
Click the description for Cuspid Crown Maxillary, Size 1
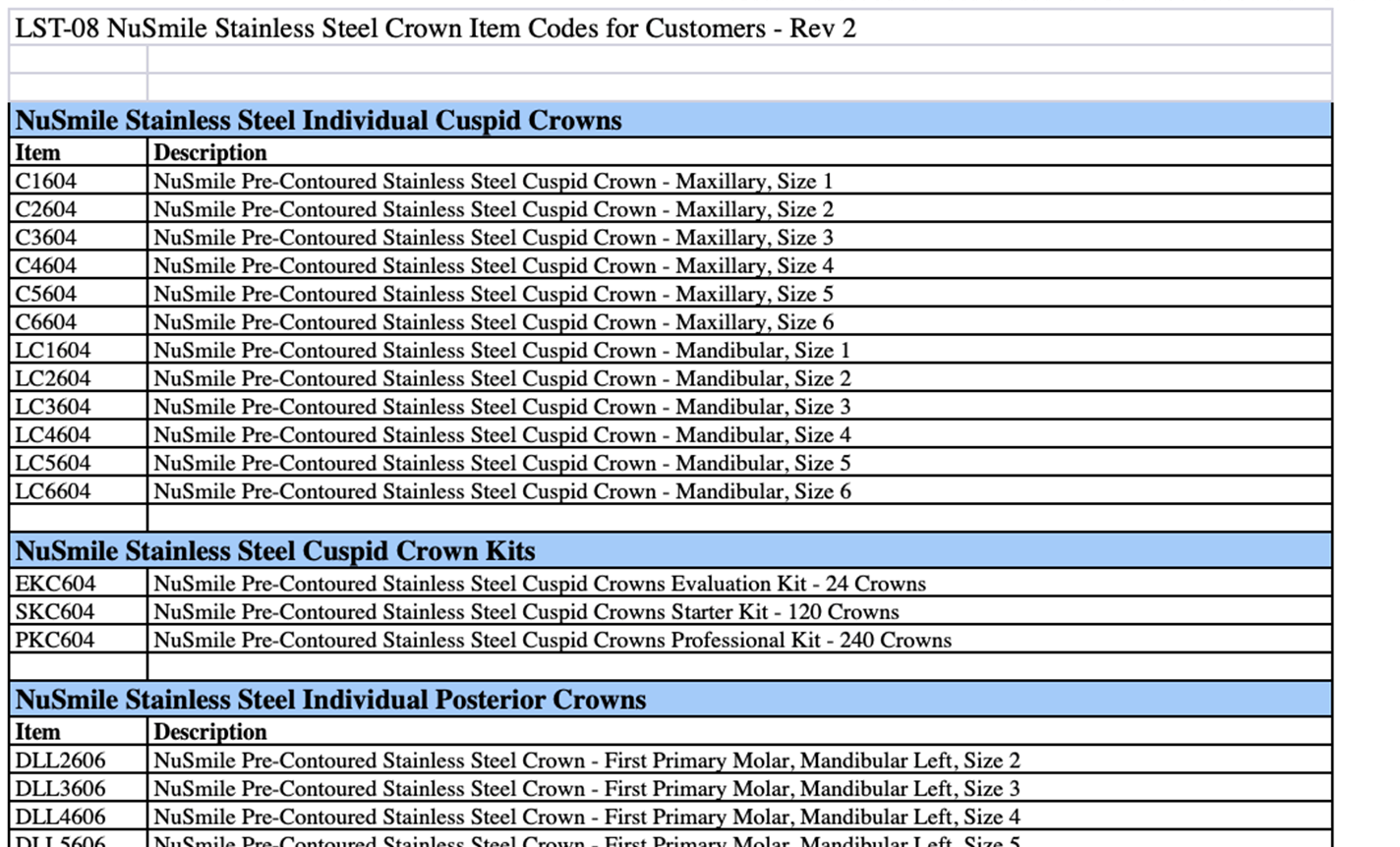click(x=740, y=181)
